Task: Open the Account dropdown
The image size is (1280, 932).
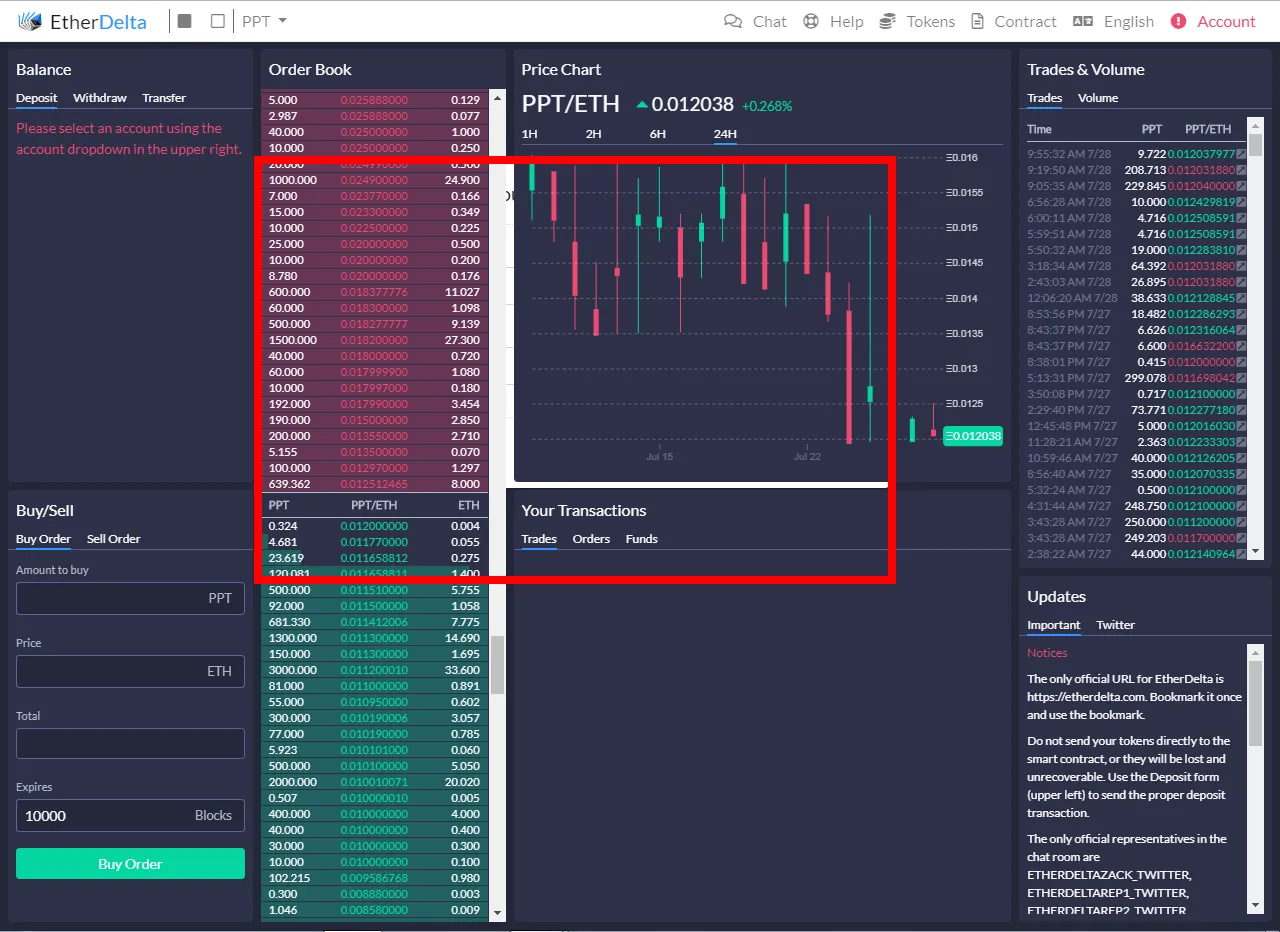Action: click(x=1213, y=21)
